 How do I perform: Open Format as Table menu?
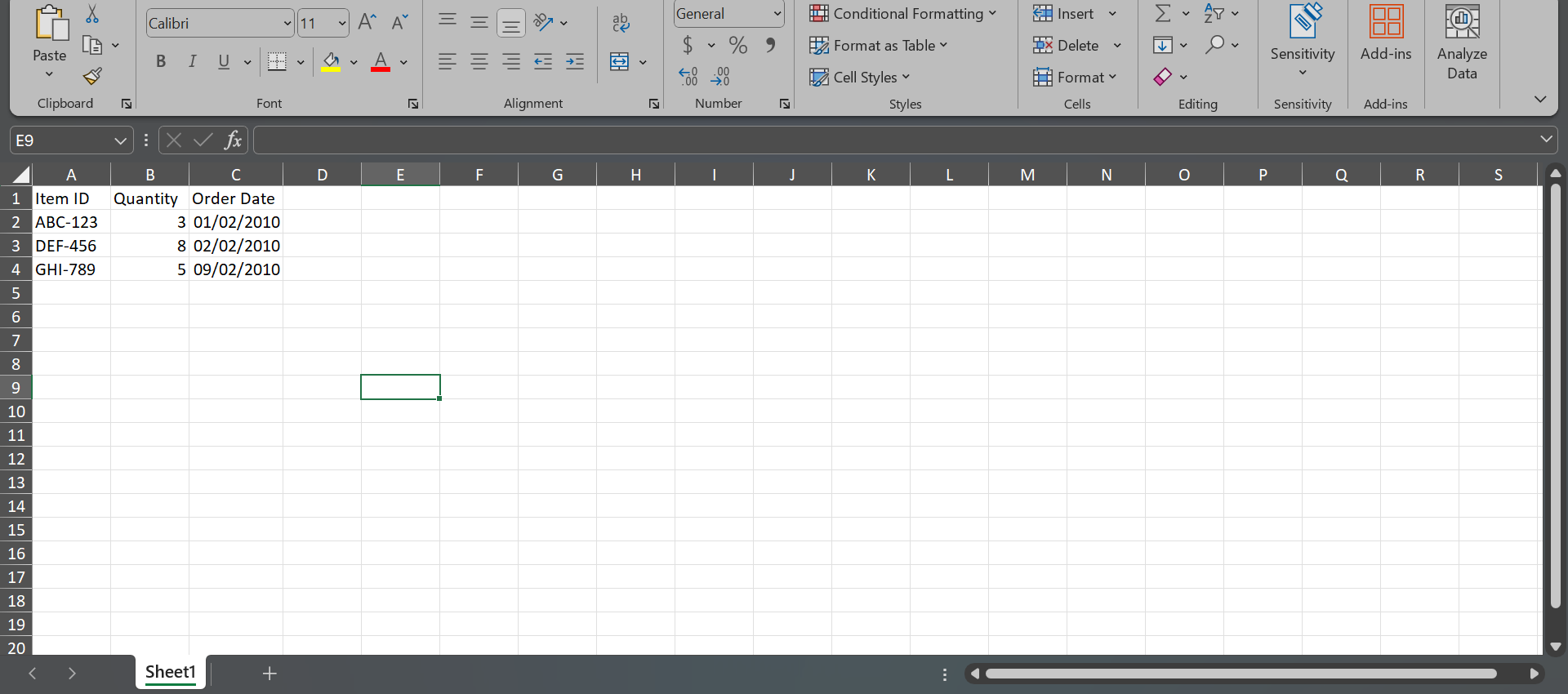point(879,46)
